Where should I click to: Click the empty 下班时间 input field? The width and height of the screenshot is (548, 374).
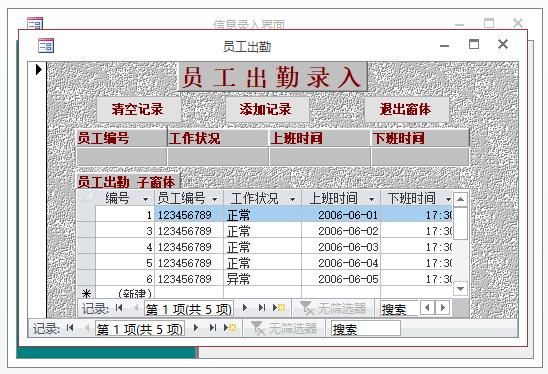point(420,156)
